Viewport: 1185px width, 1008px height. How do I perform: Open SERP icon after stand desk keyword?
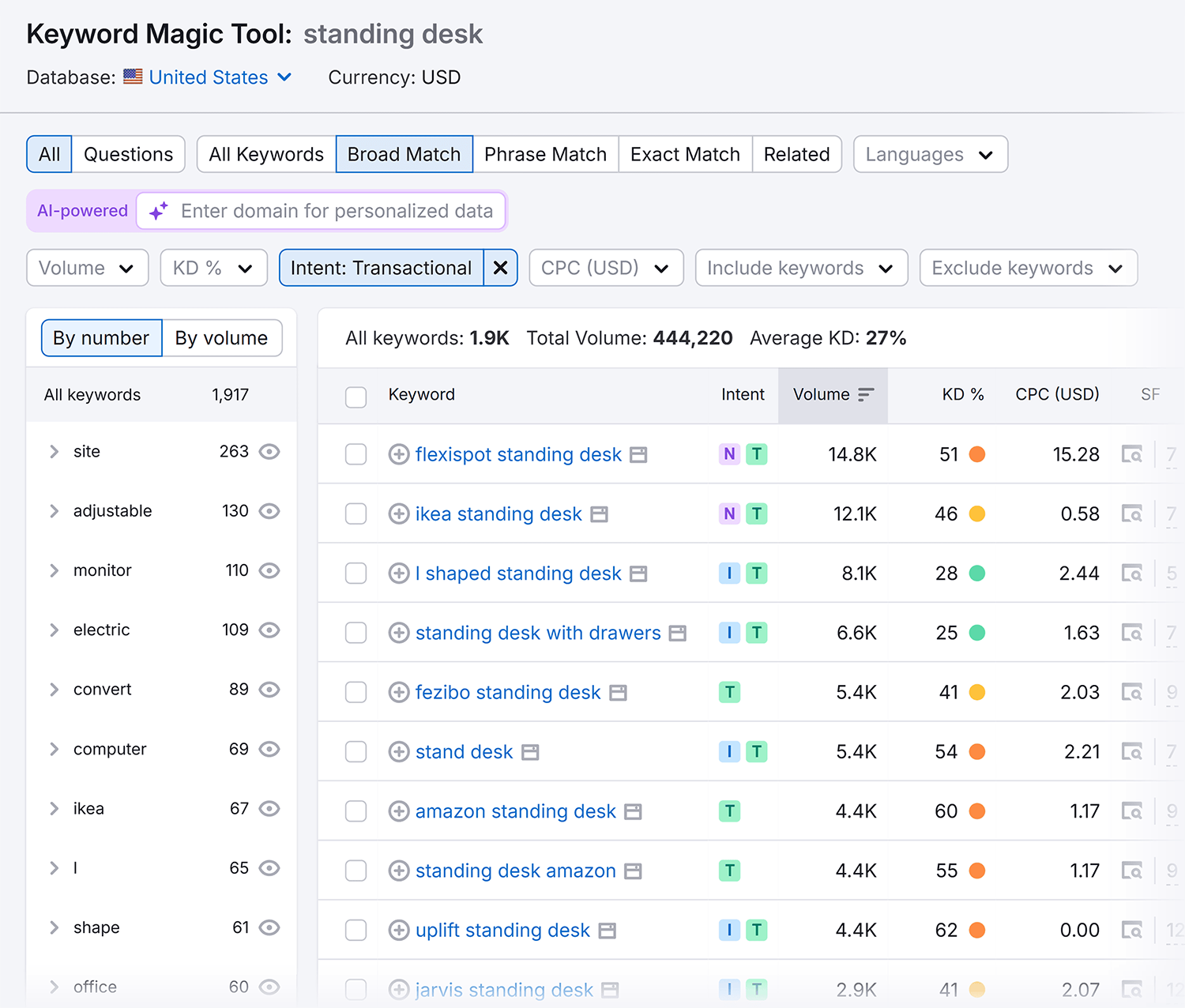point(531,753)
